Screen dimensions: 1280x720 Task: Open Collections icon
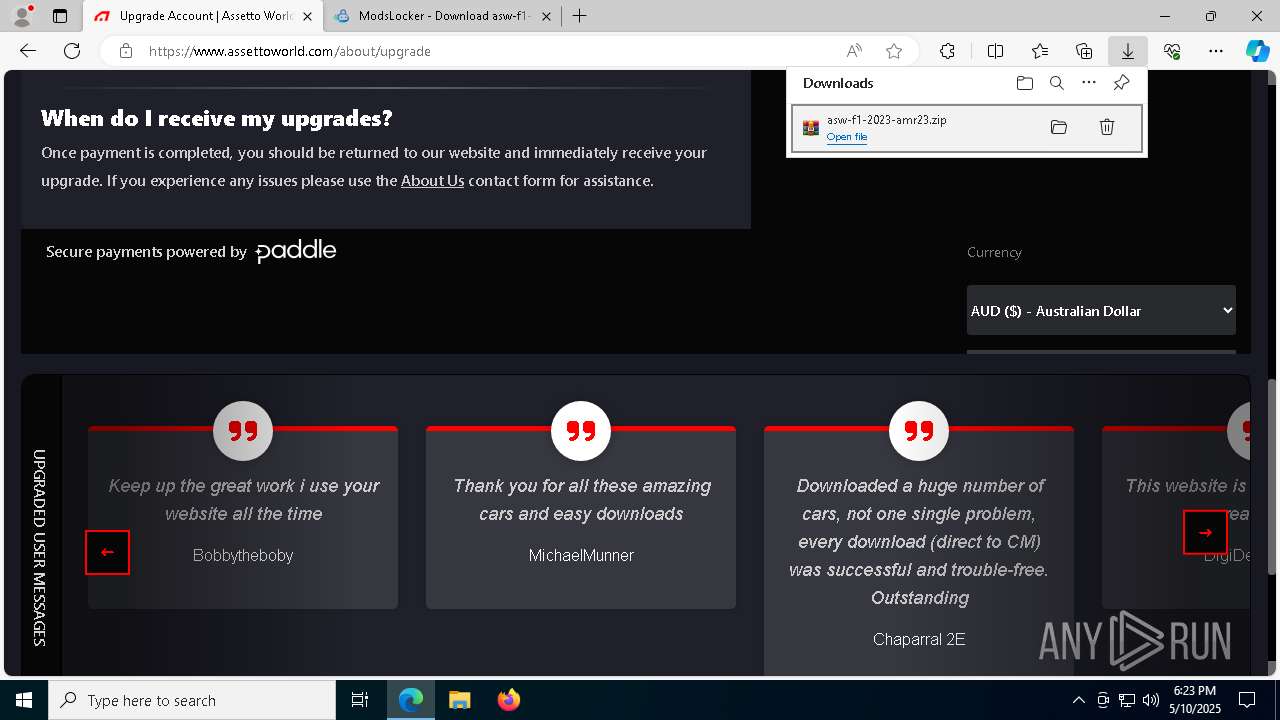coord(1084,51)
